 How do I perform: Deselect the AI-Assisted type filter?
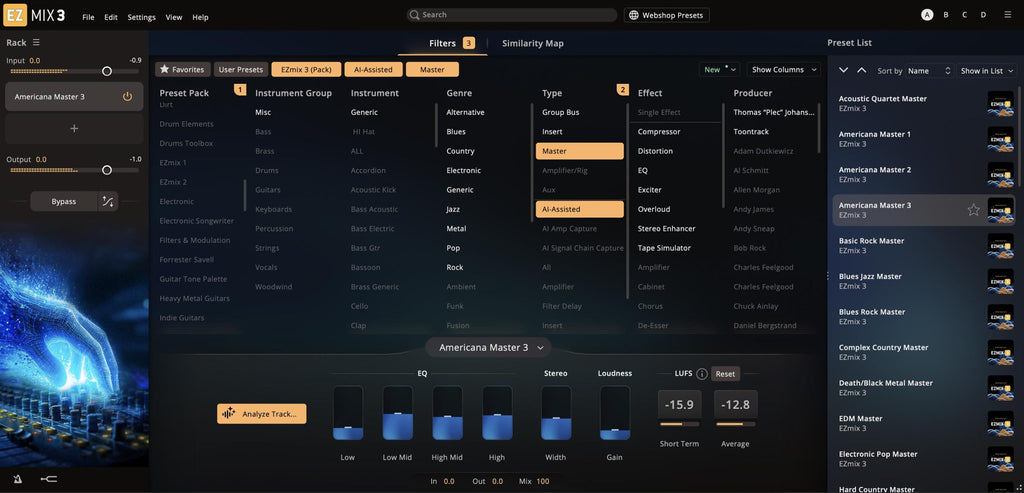tap(580, 209)
